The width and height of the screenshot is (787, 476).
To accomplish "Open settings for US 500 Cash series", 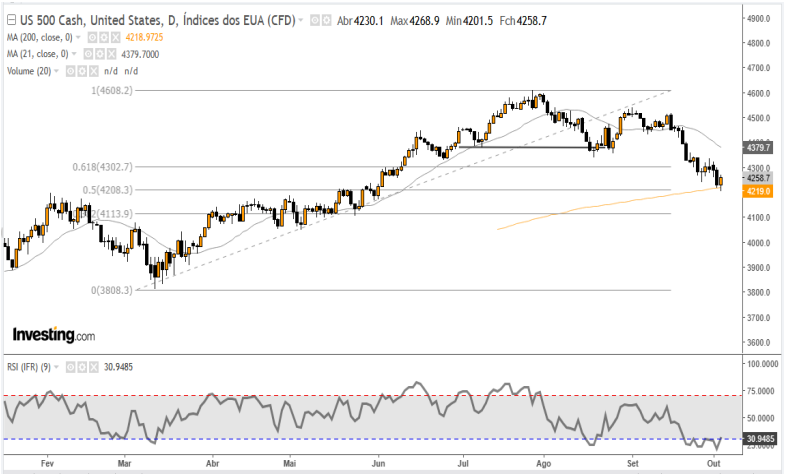I will pos(326,20).
